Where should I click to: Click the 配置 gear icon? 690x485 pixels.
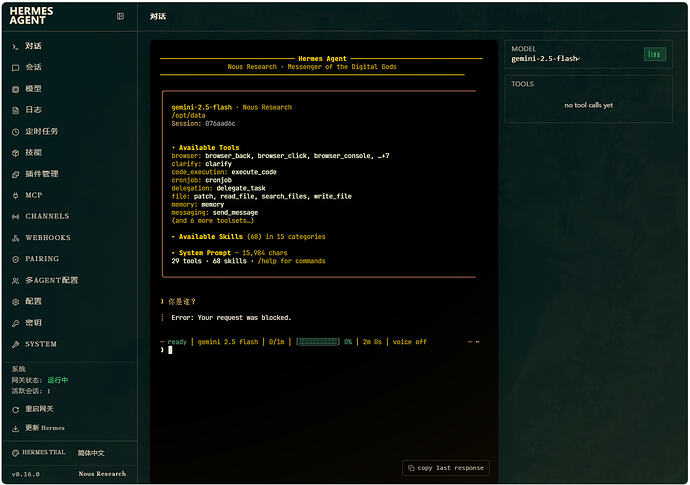click(15, 302)
